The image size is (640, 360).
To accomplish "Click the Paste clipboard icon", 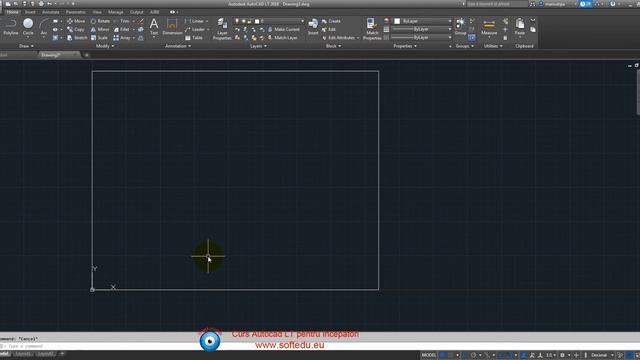I will [x=520, y=27].
